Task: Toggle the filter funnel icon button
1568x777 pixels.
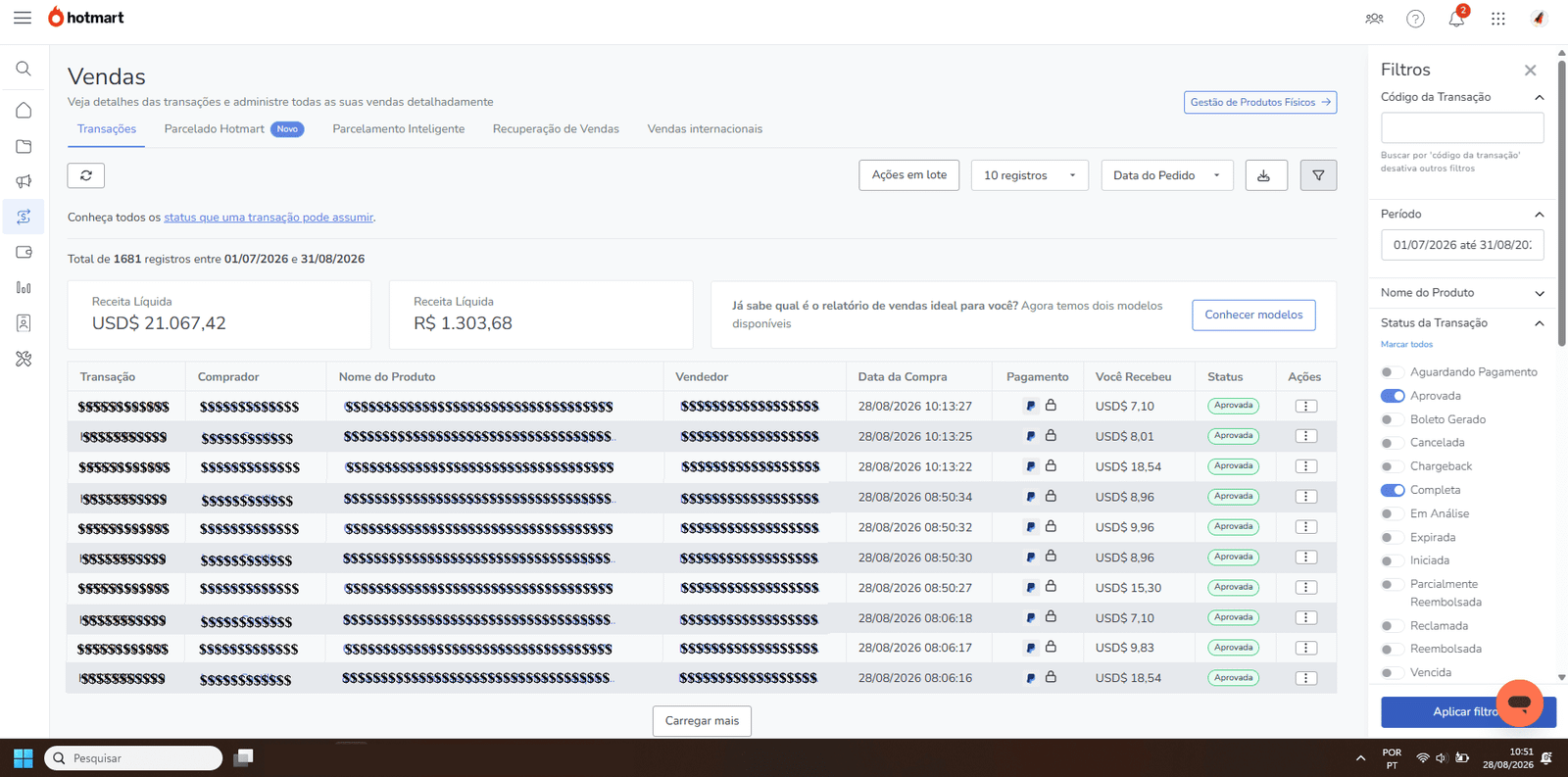Action: [1318, 175]
